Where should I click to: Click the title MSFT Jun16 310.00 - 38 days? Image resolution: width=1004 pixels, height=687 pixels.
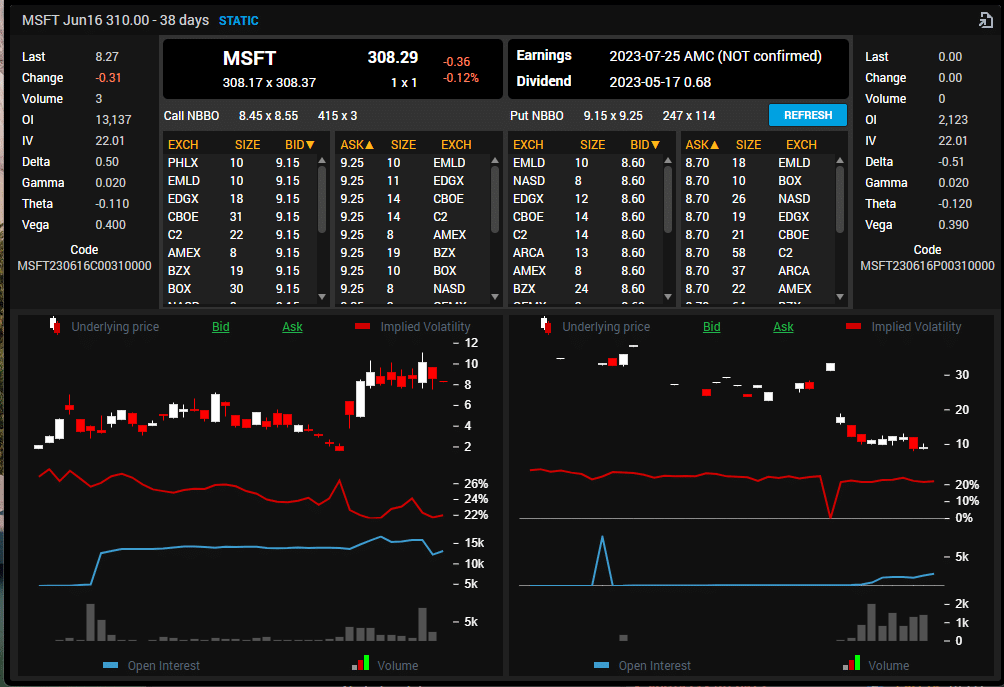tap(115, 20)
